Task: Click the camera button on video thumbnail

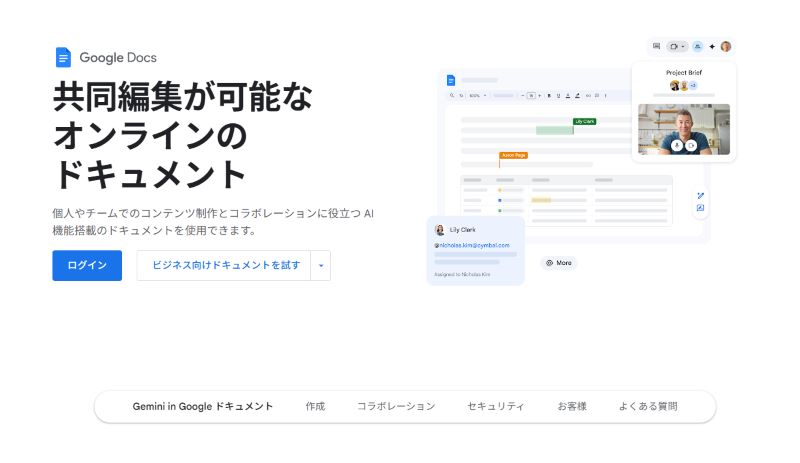Action: click(691, 145)
